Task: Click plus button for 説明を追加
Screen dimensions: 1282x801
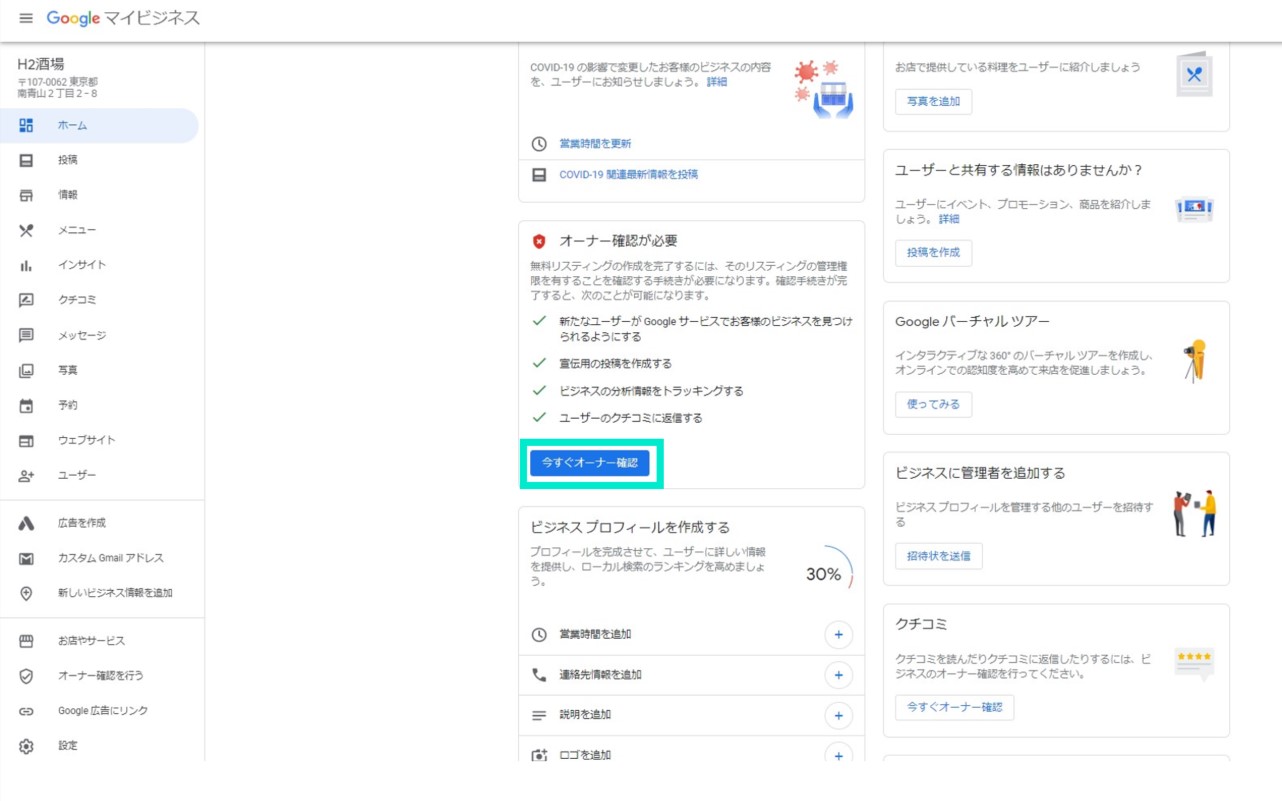Action: coord(838,715)
